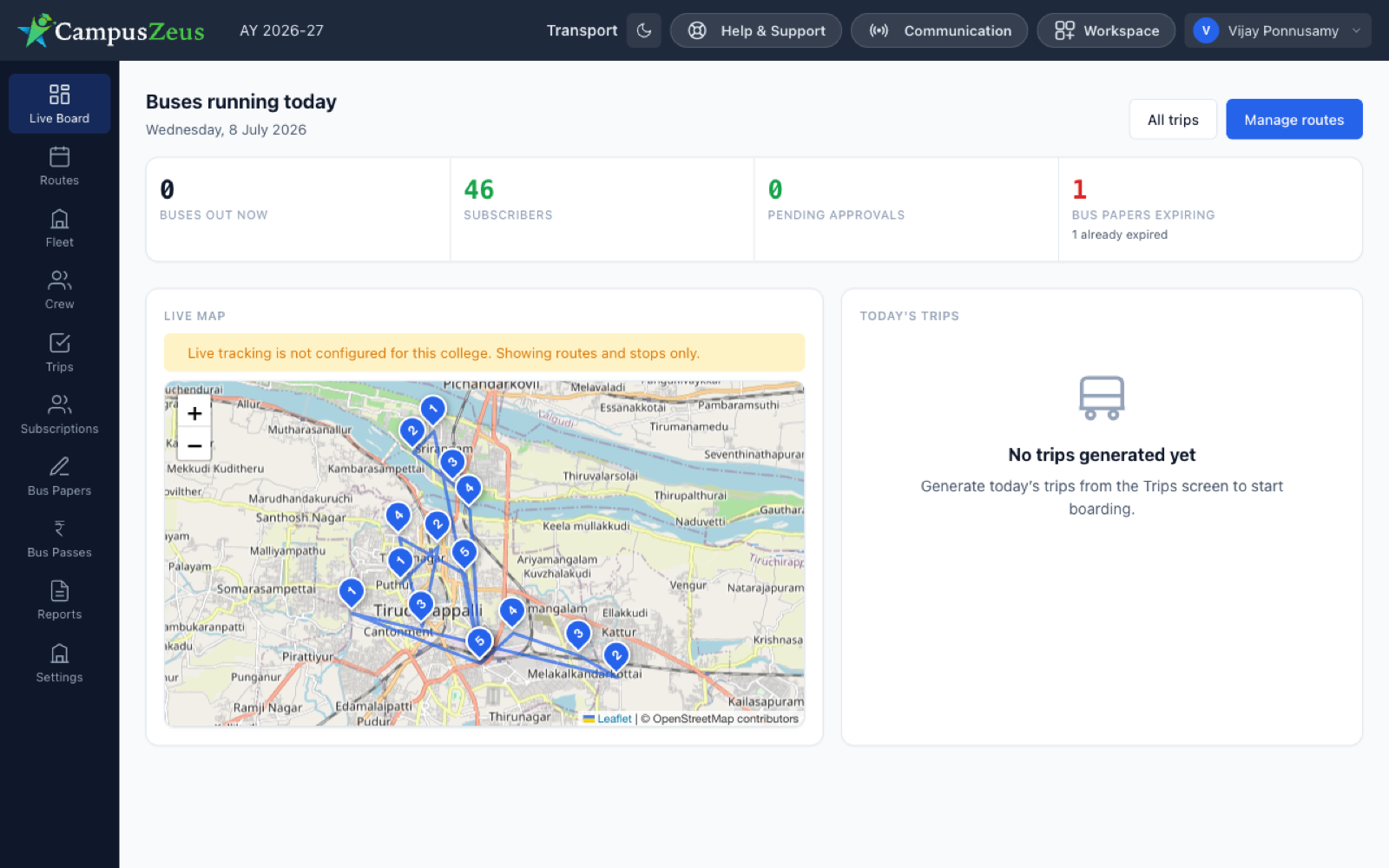Select stop marker 2 near Melakalkandarkottai
The image size is (1389, 868).
pyautogui.click(x=616, y=656)
